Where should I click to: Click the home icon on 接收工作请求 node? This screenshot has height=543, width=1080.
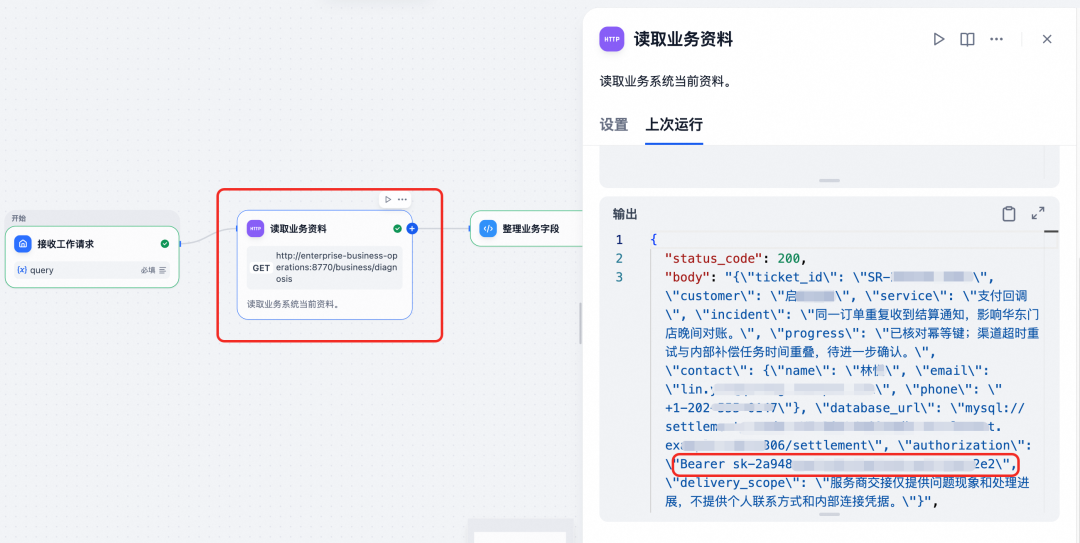point(23,244)
